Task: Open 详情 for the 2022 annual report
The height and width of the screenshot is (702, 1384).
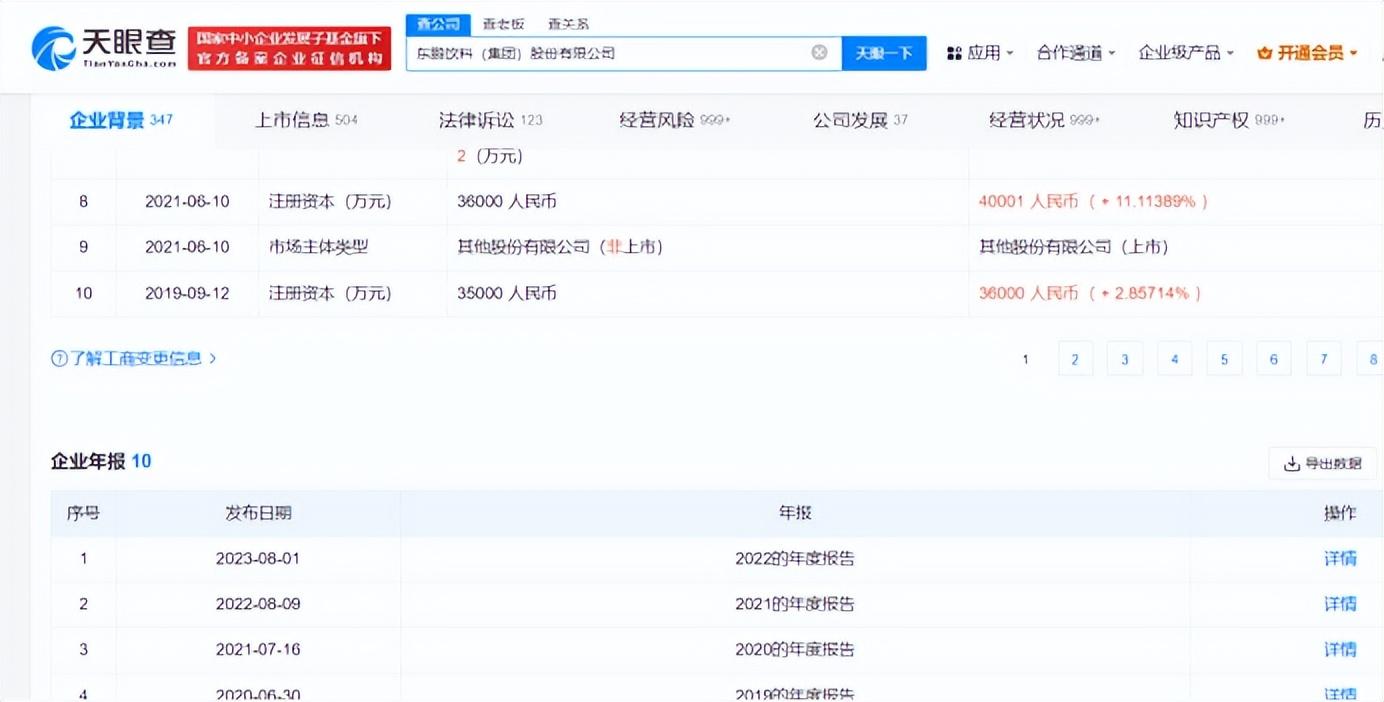Action: click(x=1340, y=558)
